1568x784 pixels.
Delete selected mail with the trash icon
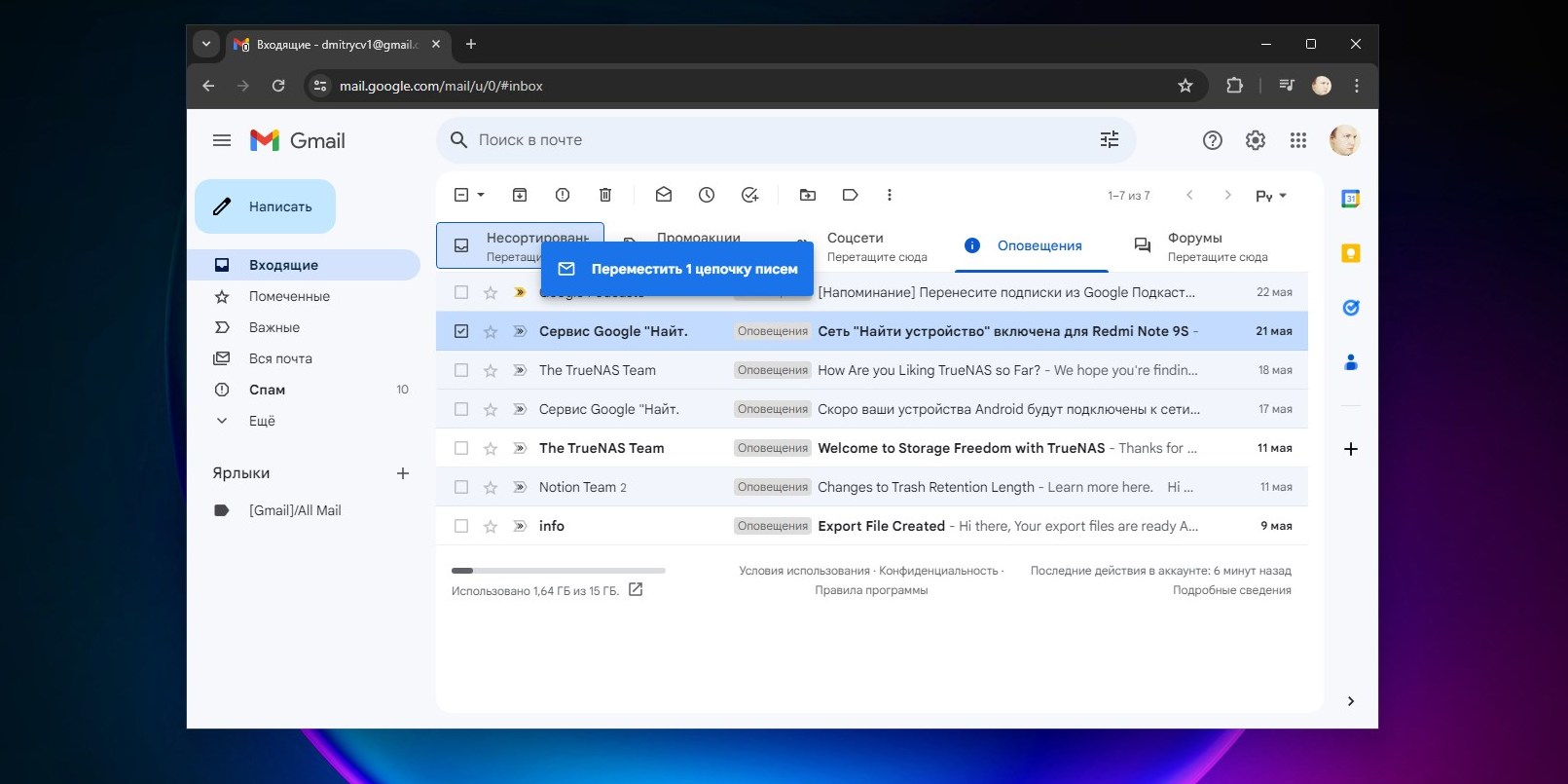coord(605,195)
